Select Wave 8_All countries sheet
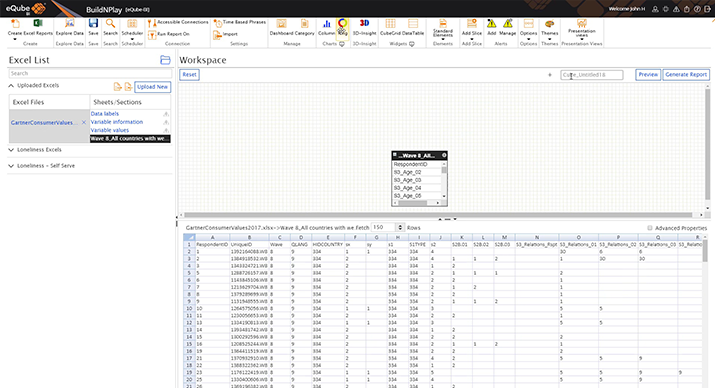This screenshot has width=715, height=388. [x=130, y=139]
